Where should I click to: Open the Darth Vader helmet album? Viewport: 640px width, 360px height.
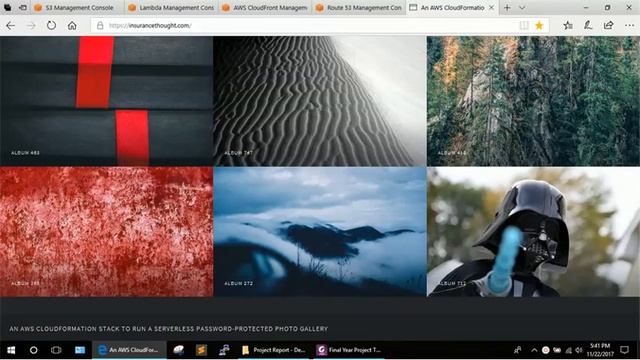pyautogui.click(x=533, y=231)
